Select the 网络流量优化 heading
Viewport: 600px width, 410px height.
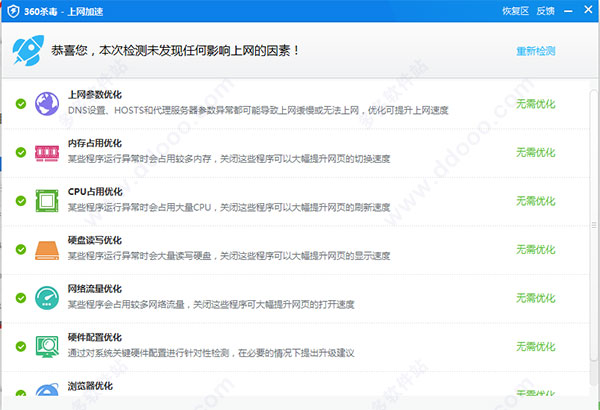tap(95, 289)
